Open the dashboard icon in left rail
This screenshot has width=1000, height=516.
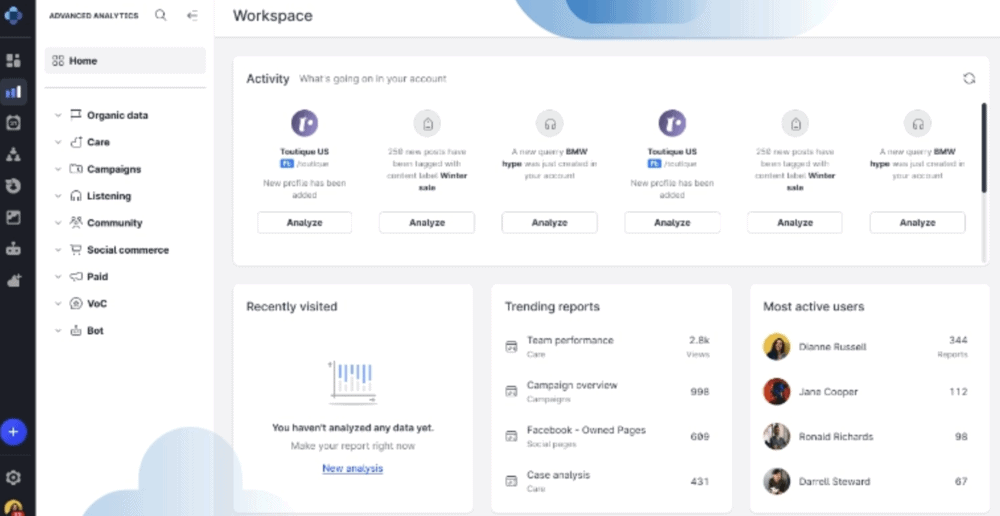(x=13, y=61)
